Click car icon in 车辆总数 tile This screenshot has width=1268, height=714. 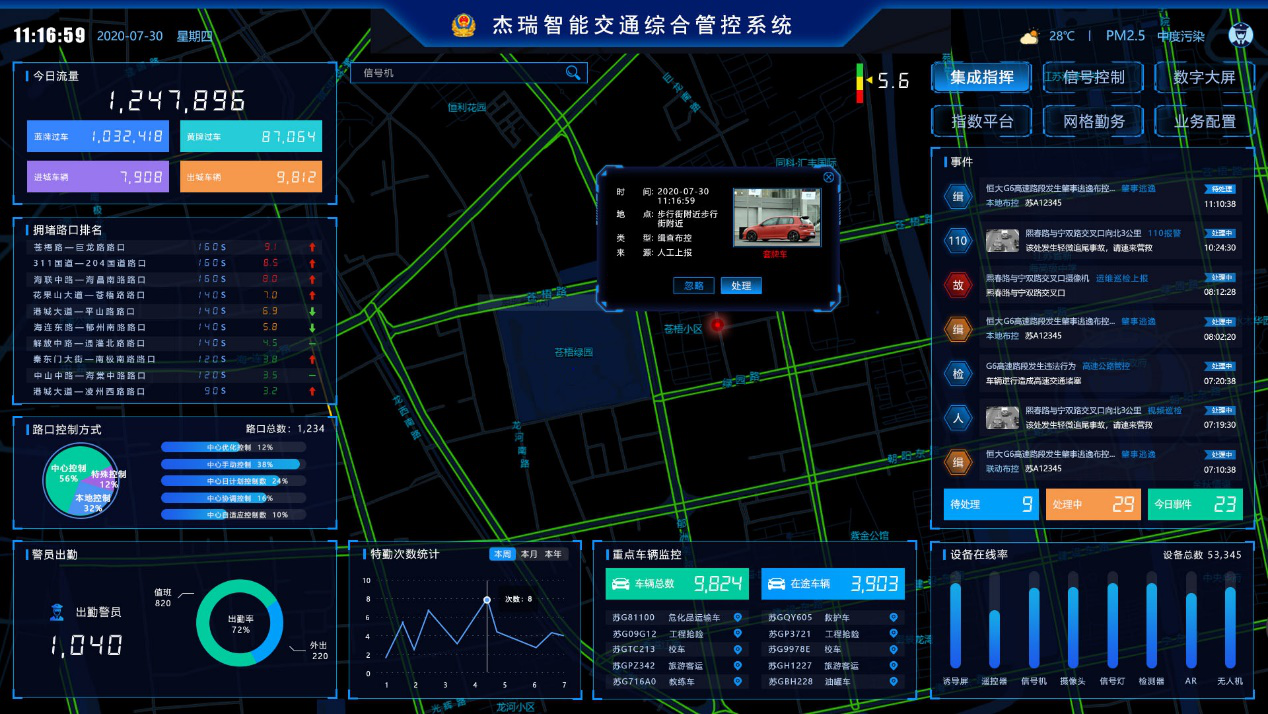[621, 583]
